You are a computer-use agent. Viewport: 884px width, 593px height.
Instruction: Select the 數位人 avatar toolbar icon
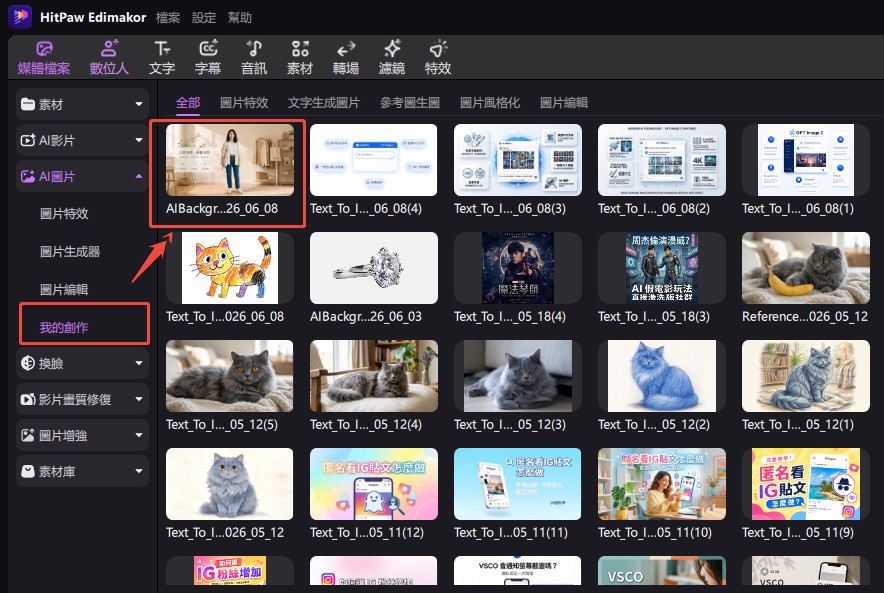[x=109, y=48]
